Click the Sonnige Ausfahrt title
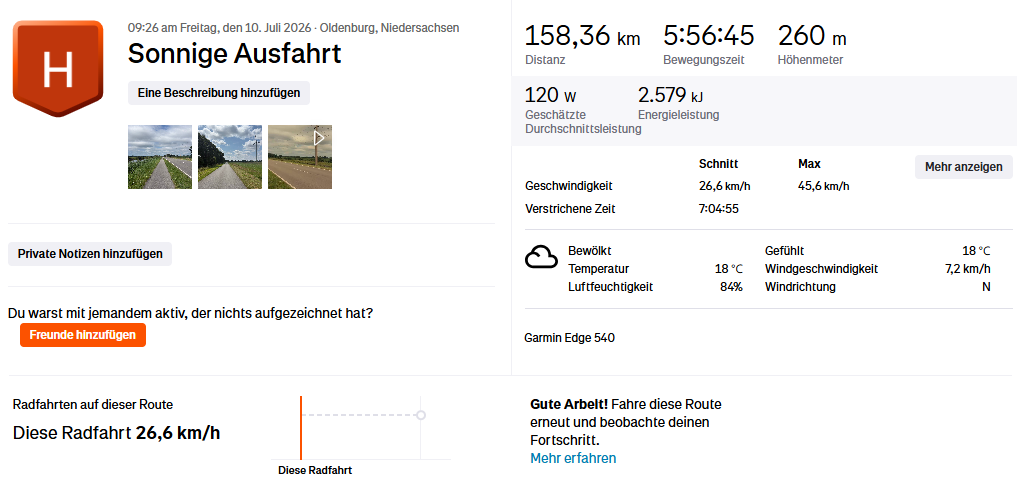Screen dimensions: 1017x483 [234, 53]
